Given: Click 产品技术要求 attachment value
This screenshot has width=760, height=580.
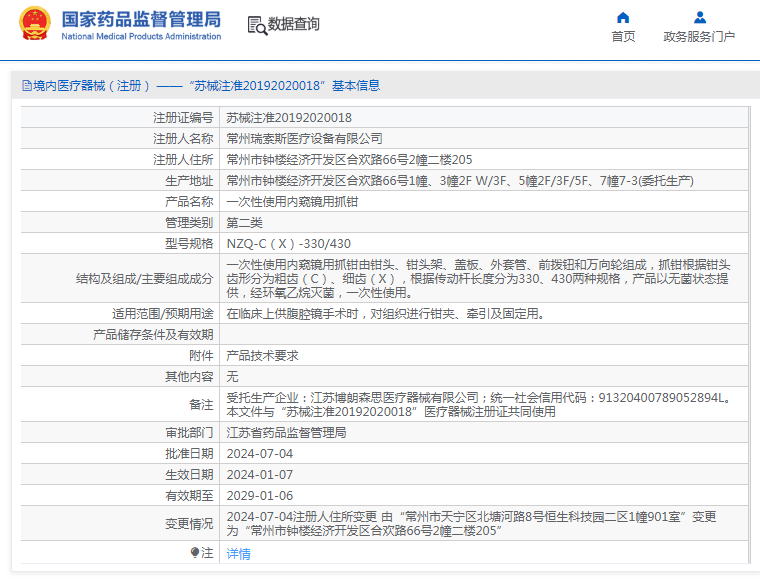Looking at the screenshot, I should [262, 356].
